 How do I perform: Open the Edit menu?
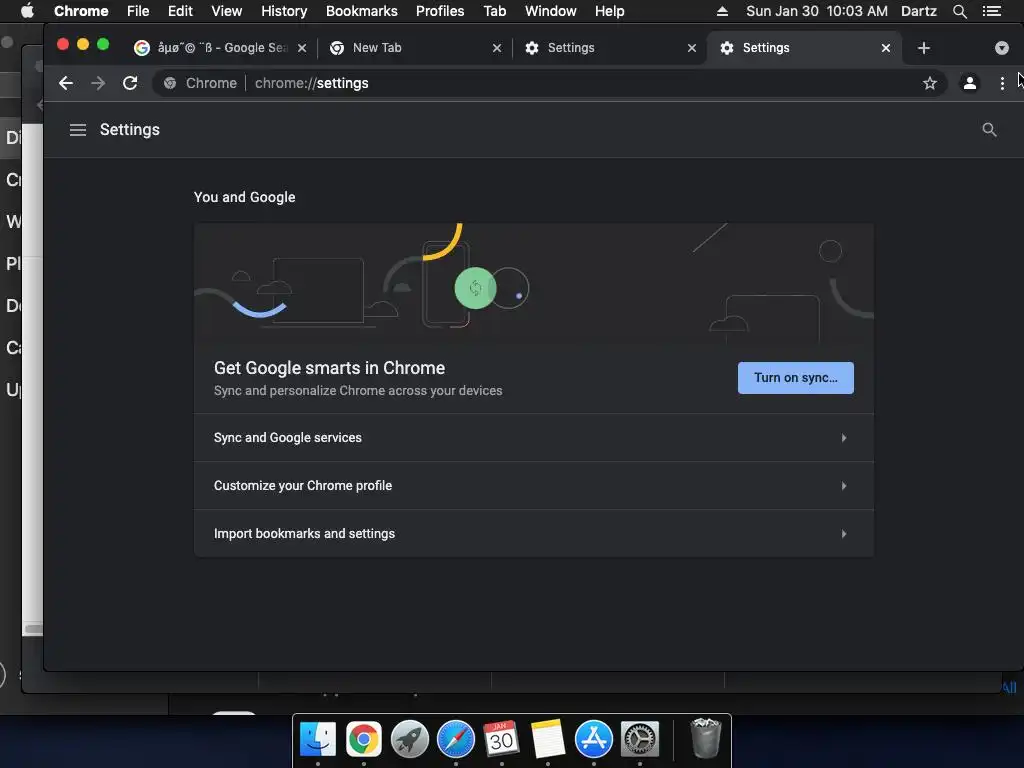click(x=180, y=11)
